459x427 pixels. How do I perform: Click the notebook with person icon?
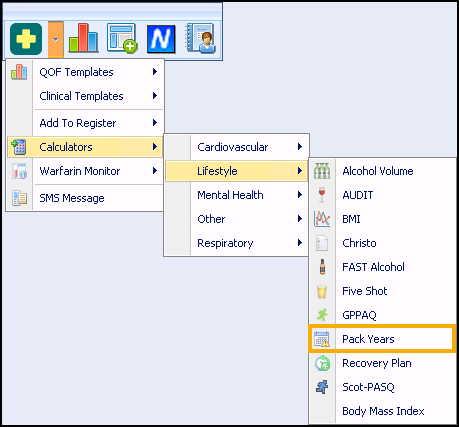[201, 38]
